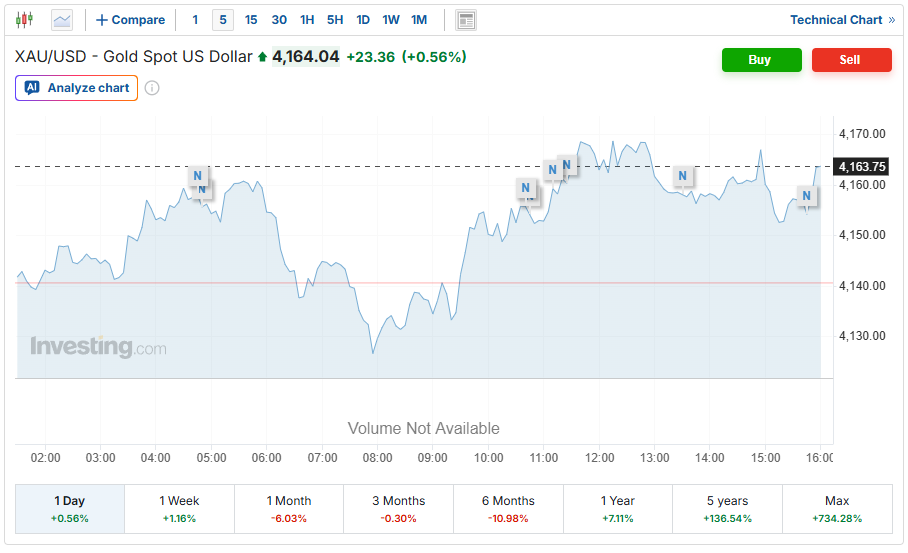The width and height of the screenshot is (908, 553).
Task: Click the 02:00 time axis label
Action: (45, 458)
